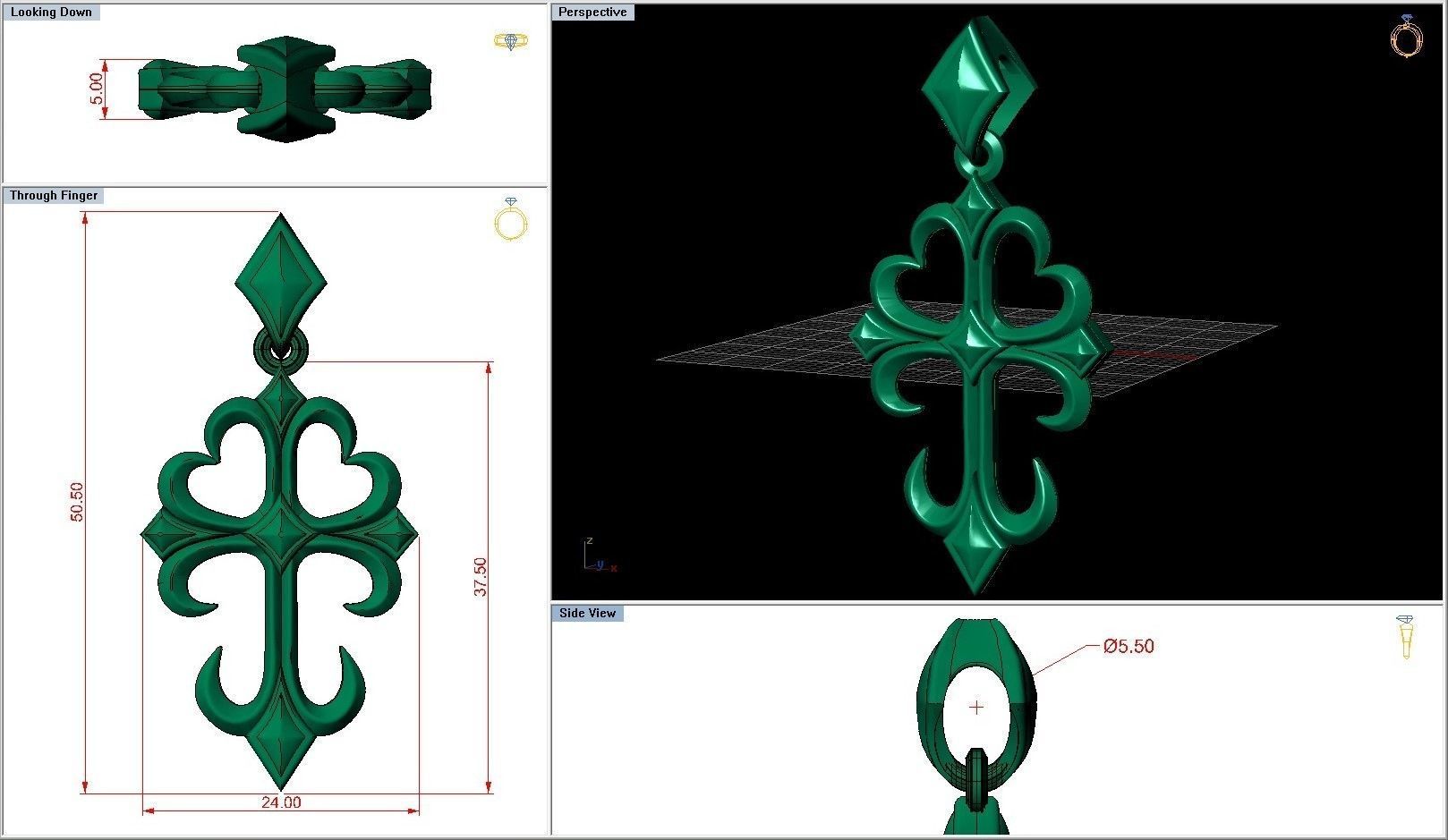Viewport: 1448px width, 840px height.
Task: Open the Perspective viewport label
Action: [592, 12]
